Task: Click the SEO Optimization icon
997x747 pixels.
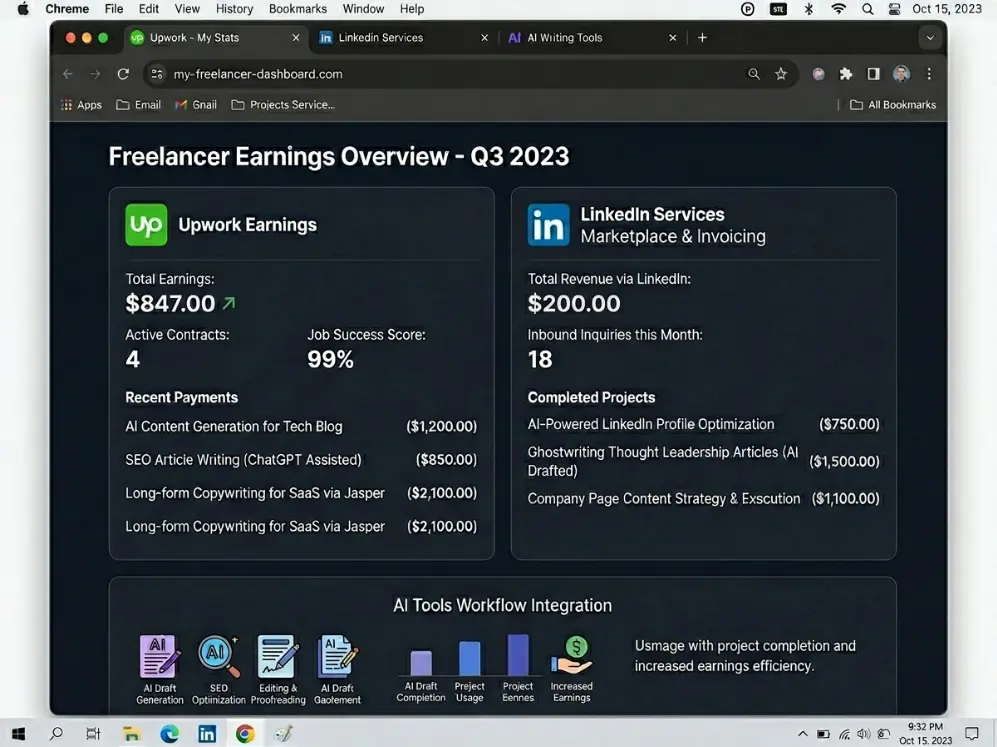Action: [x=219, y=657]
